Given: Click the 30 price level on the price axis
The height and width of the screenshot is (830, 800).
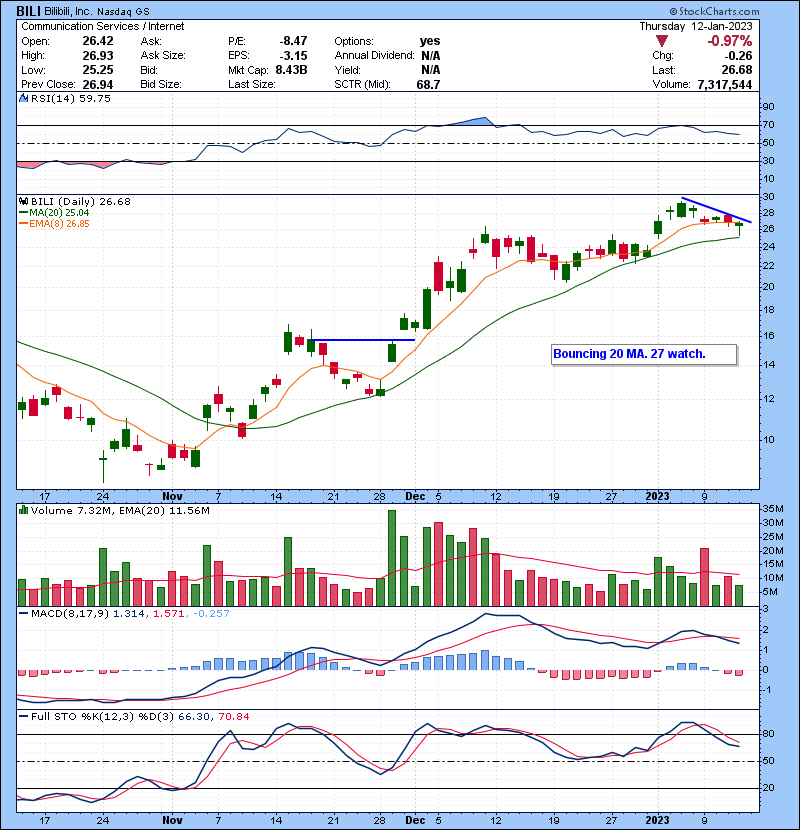Looking at the screenshot, I should (x=768, y=196).
